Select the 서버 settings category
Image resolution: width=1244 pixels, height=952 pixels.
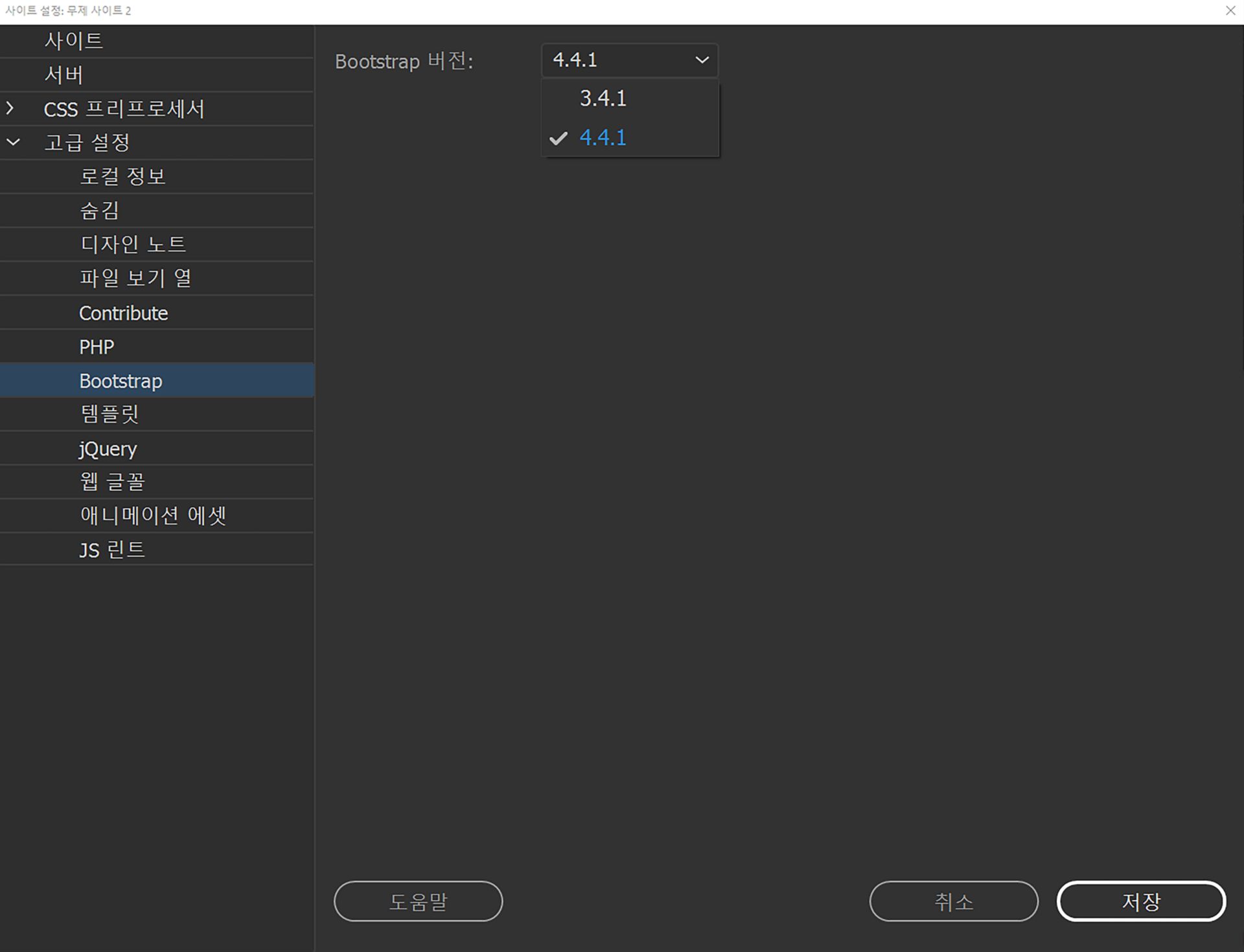pos(66,74)
